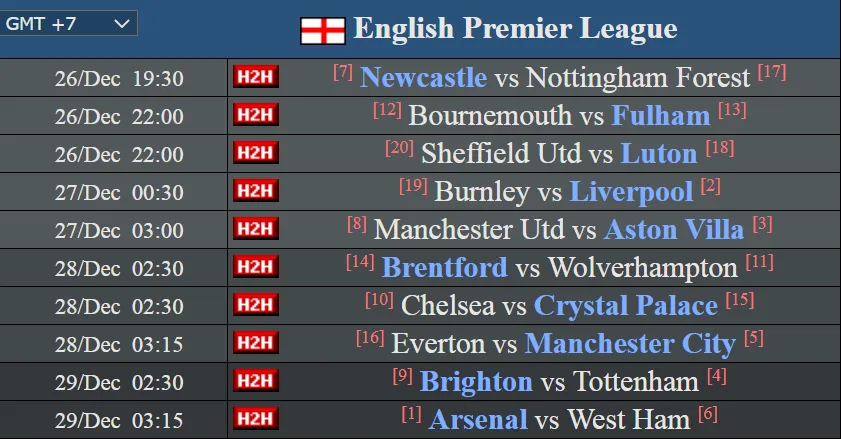This screenshot has height=439, width=841.
Task: Select the Newcastle team link
Action: click(424, 78)
